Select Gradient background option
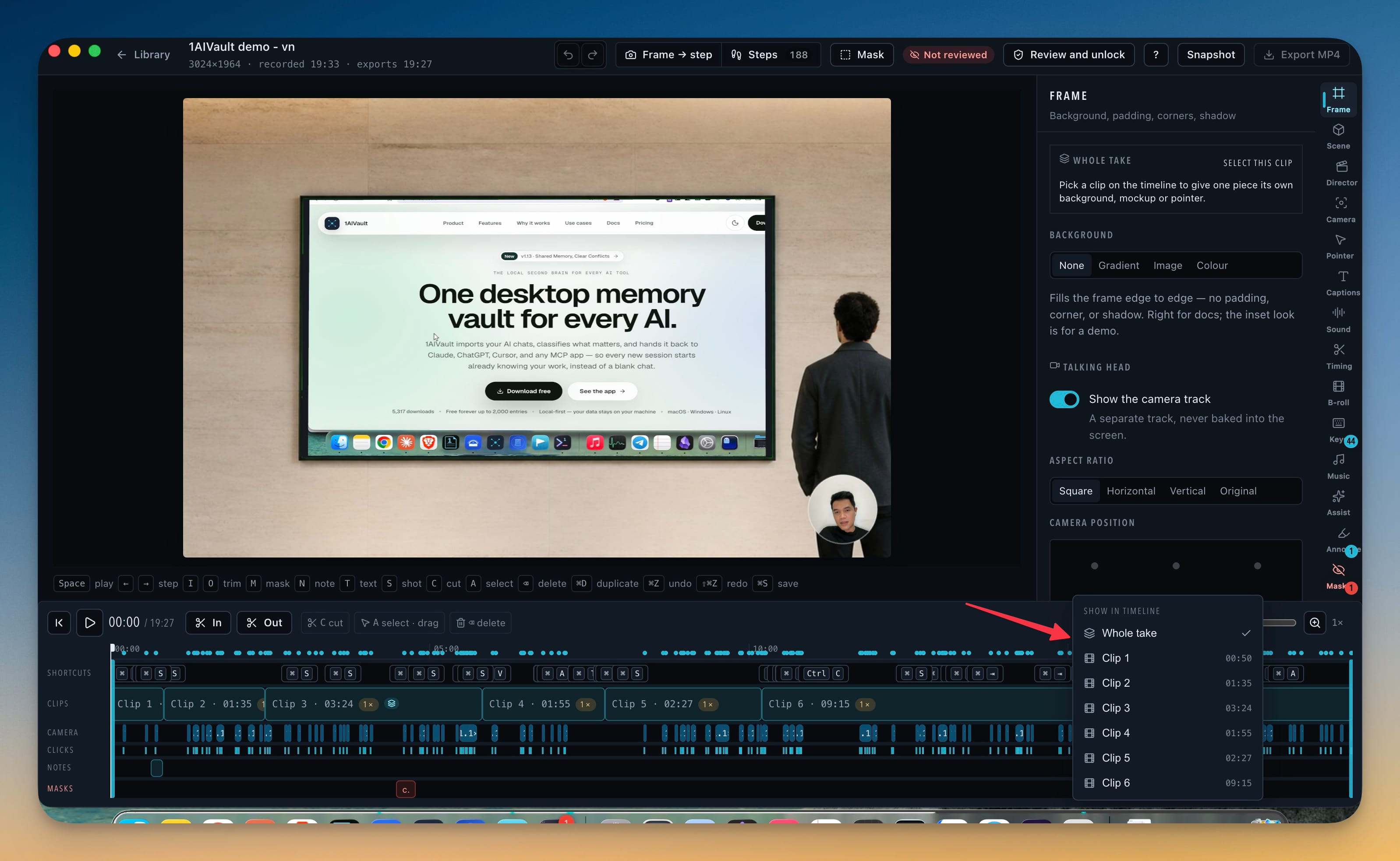This screenshot has width=1400, height=861. 1119,265
